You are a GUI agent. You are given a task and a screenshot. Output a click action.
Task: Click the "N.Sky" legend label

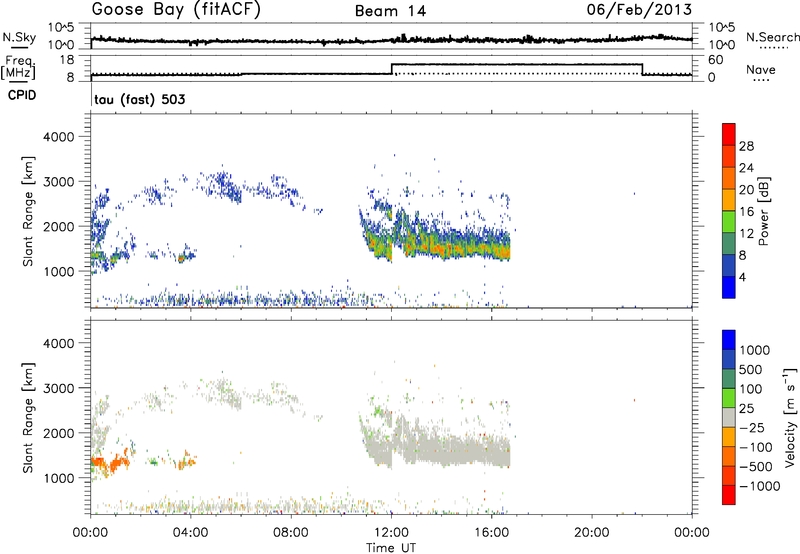(x=19, y=37)
